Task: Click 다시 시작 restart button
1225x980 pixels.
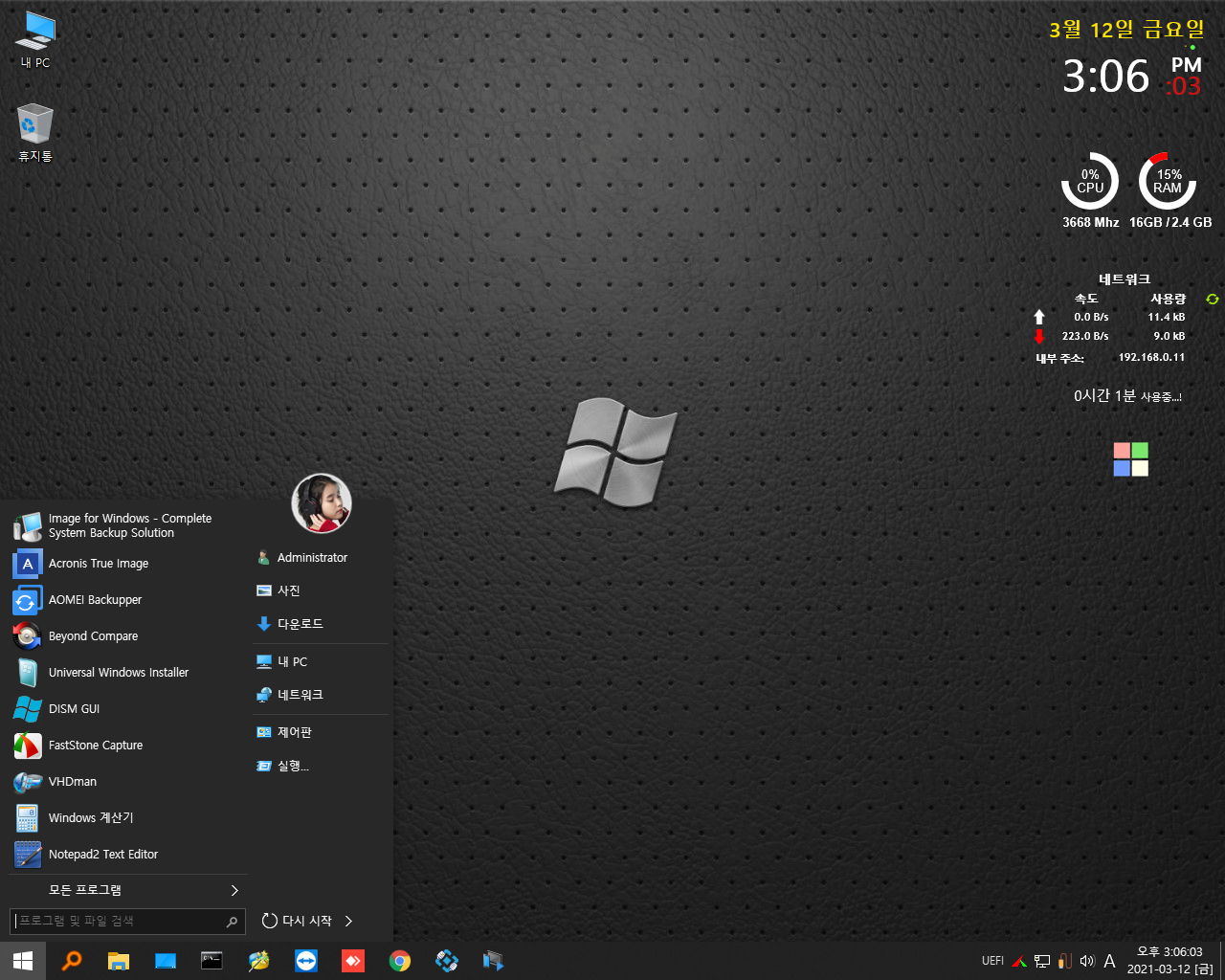Action: coord(297,921)
